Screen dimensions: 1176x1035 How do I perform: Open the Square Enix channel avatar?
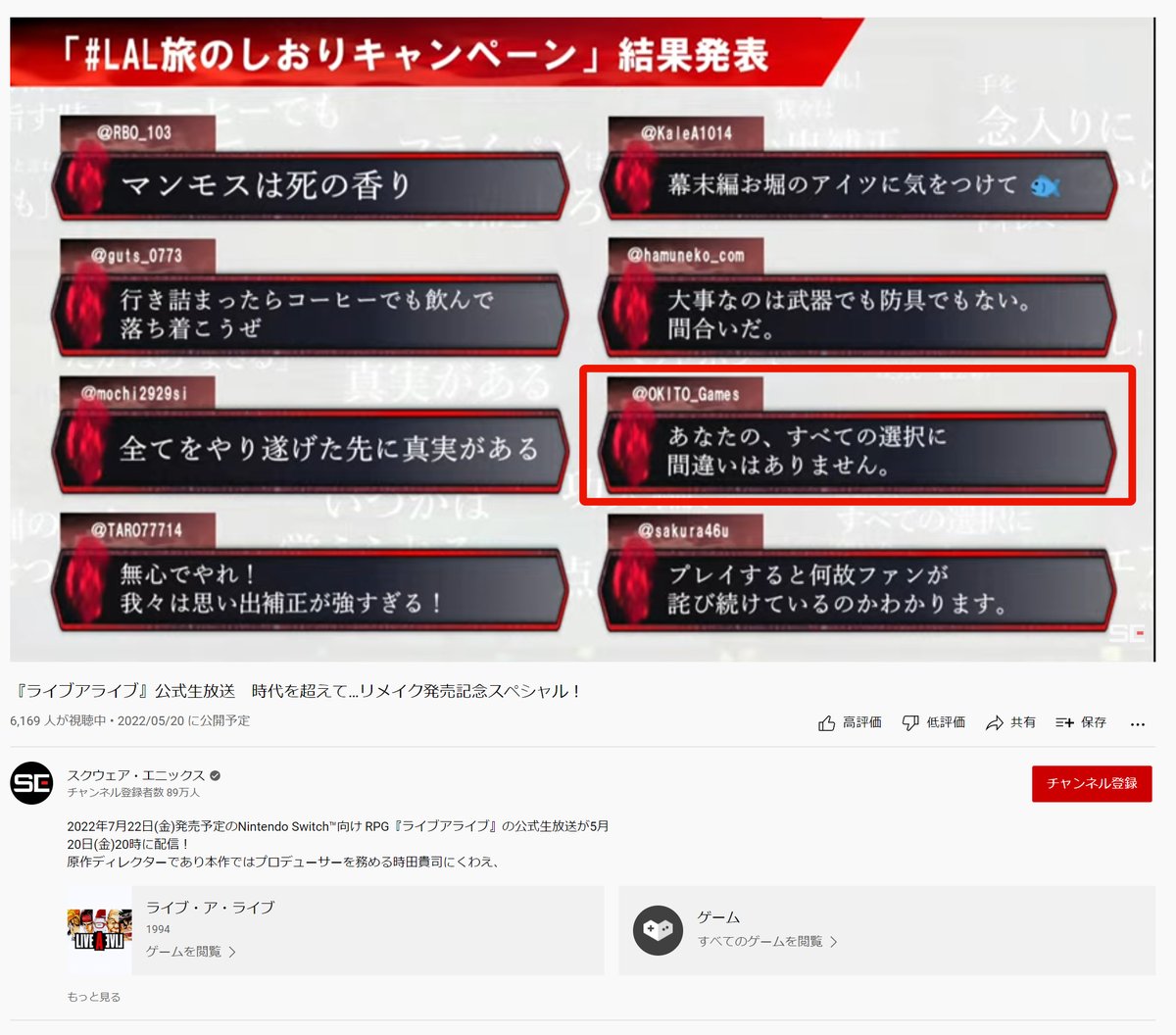(x=31, y=783)
